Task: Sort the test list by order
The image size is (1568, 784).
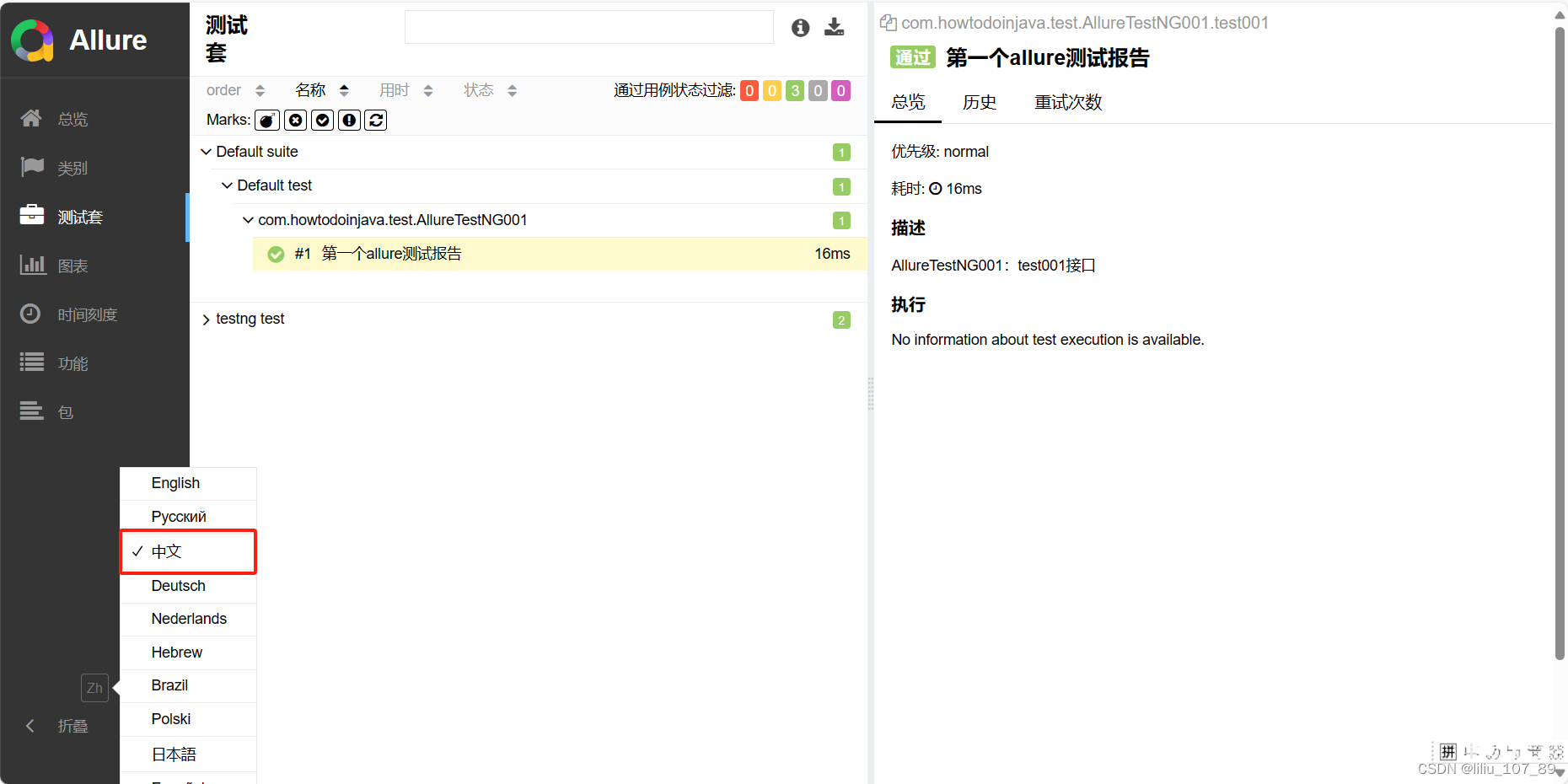Action: click(235, 90)
